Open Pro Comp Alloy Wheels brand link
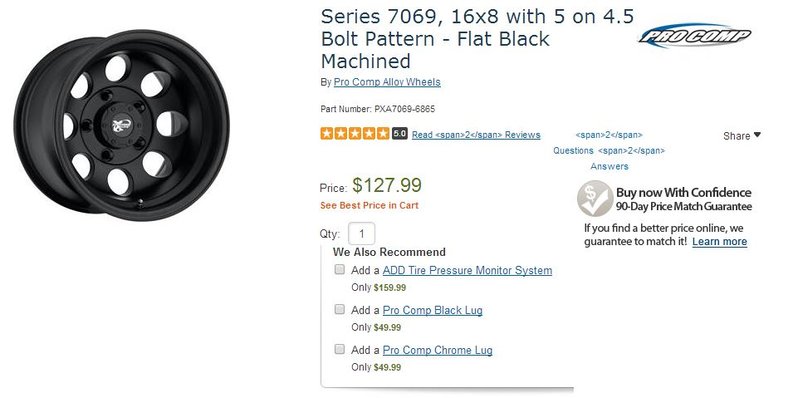 [x=387, y=82]
